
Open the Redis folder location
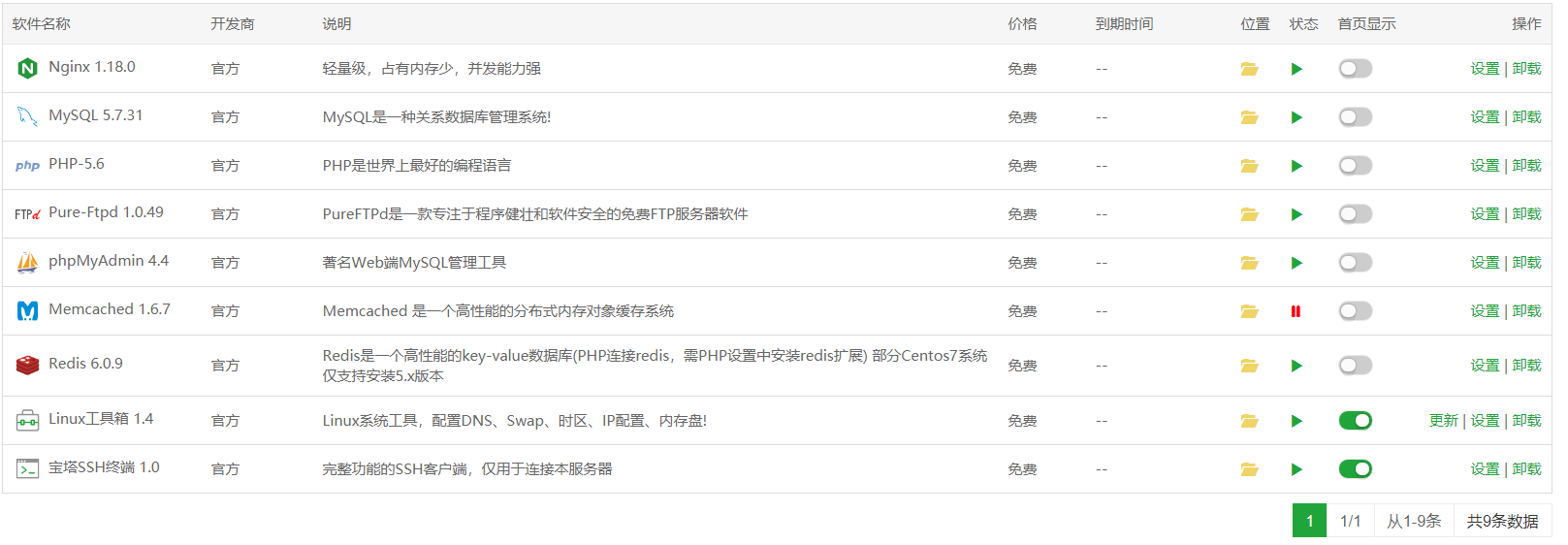pyautogui.click(x=1249, y=366)
